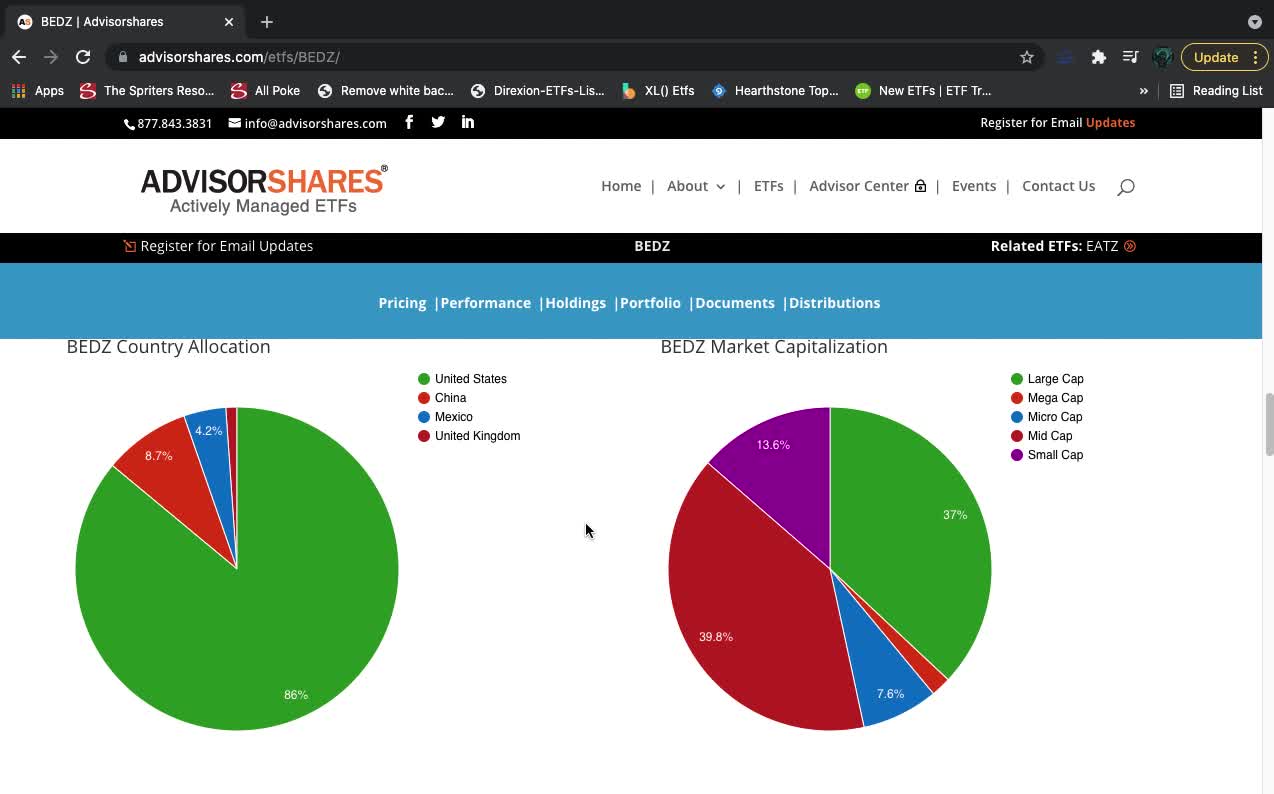Click the Large Cap legend entry
Screen dimensions: 1274x794
click(x=1047, y=379)
